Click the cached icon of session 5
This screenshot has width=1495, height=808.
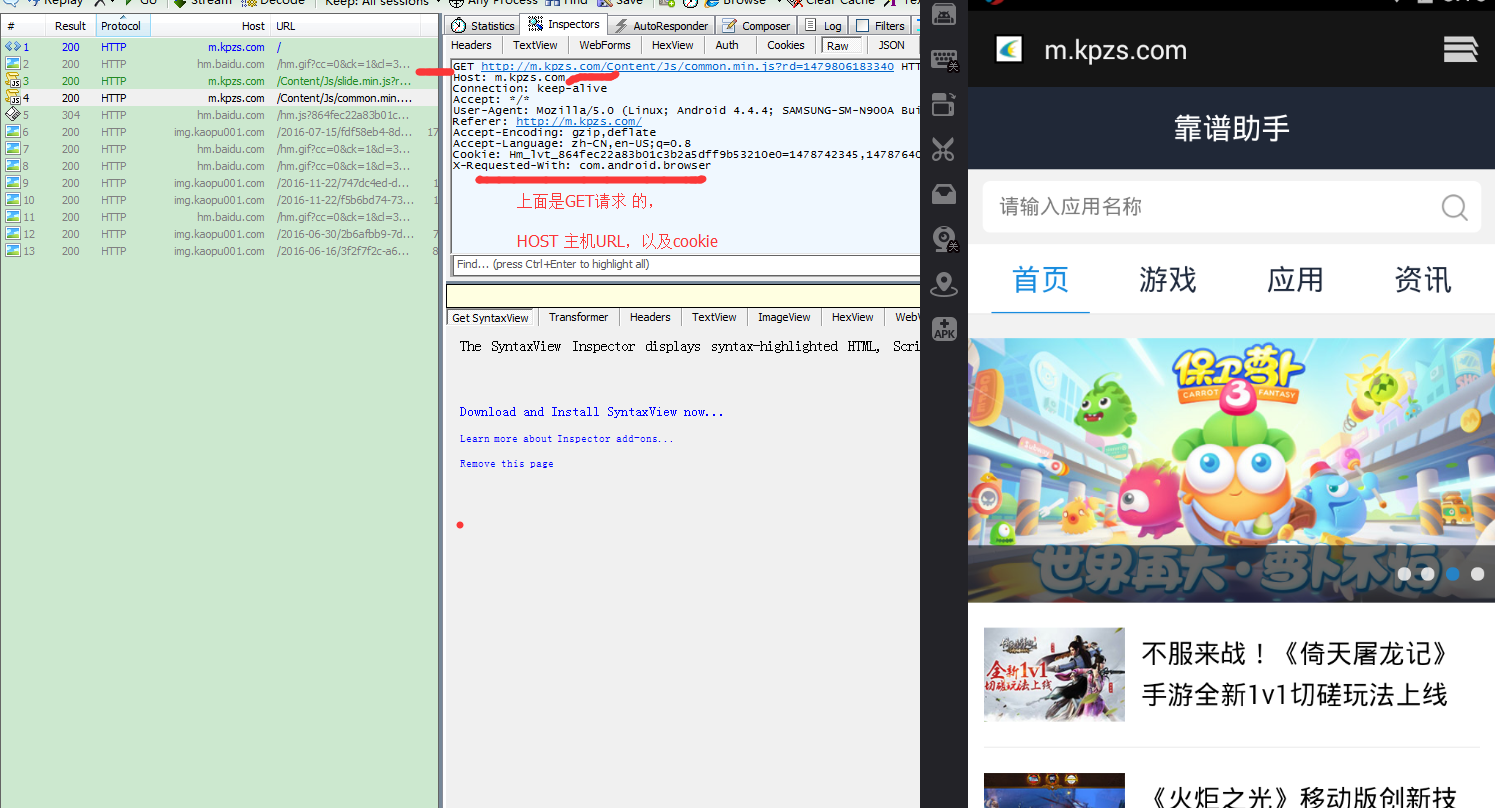click(13, 115)
